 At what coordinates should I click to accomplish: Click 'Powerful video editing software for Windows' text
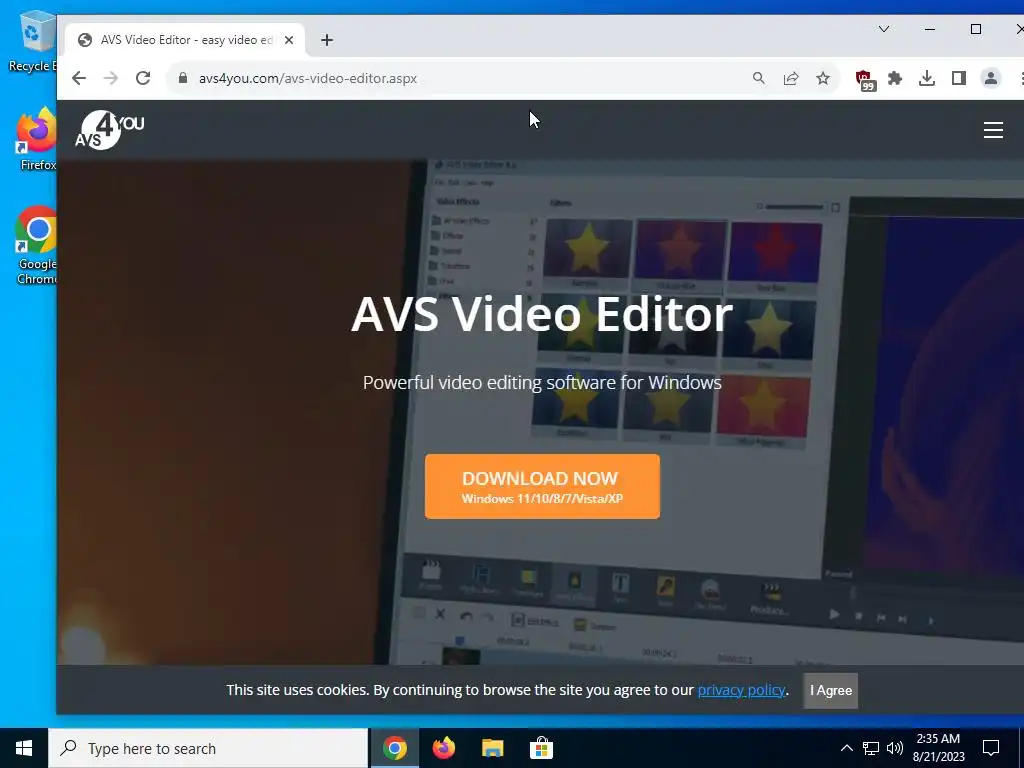(x=542, y=382)
